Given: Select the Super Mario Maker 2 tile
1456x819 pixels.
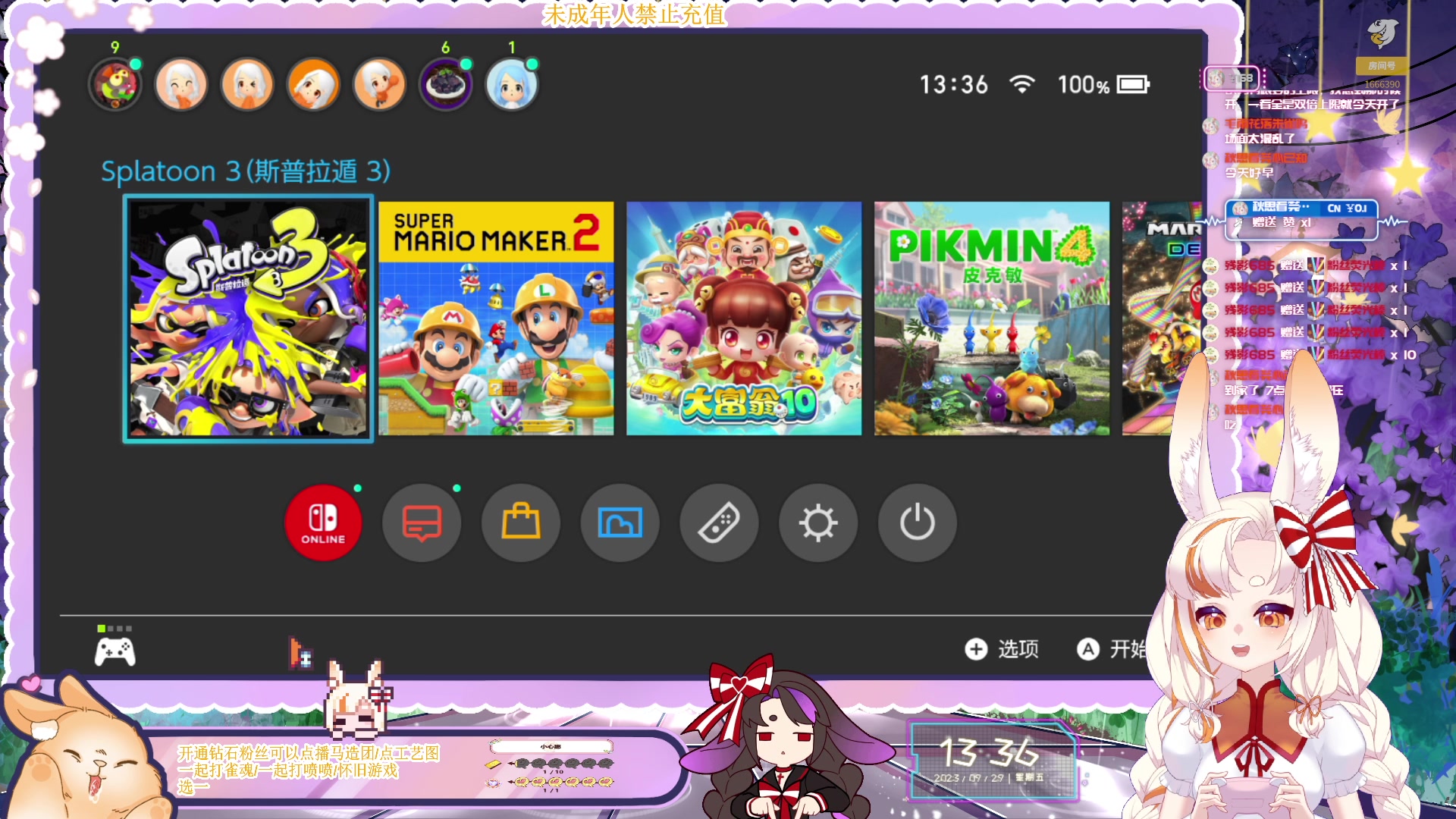Looking at the screenshot, I should [x=496, y=318].
